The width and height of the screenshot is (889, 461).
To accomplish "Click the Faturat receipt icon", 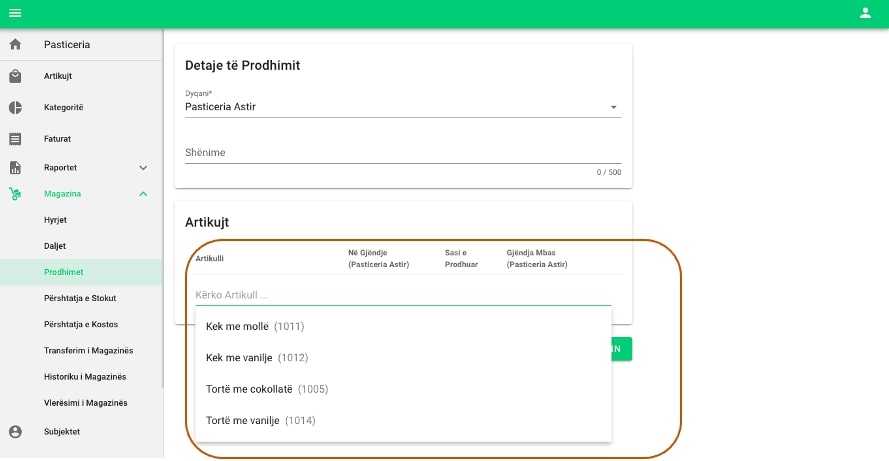I will tap(15, 139).
